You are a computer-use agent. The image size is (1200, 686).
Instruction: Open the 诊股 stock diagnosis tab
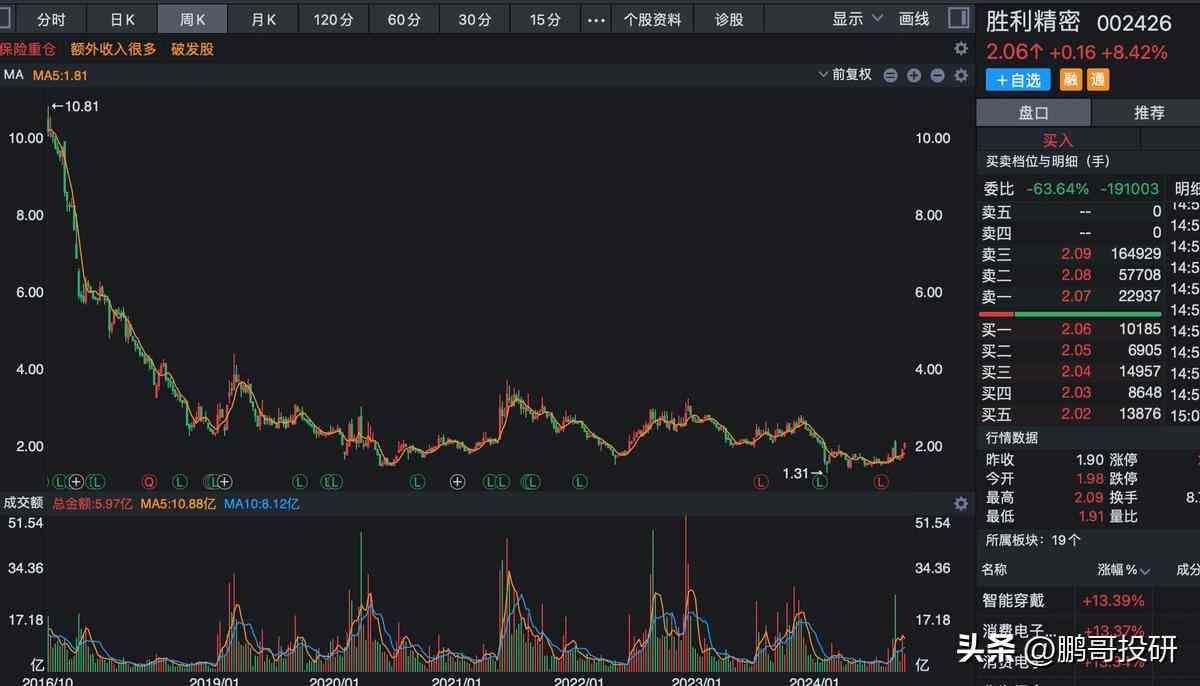pyautogui.click(x=729, y=19)
